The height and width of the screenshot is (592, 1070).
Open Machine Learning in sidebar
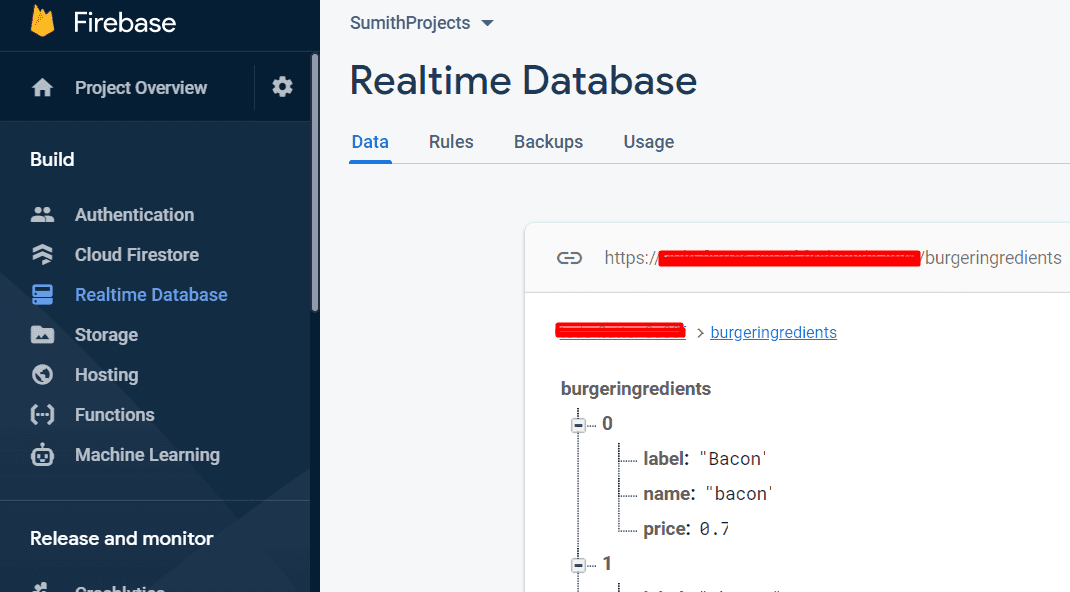[x=147, y=455]
